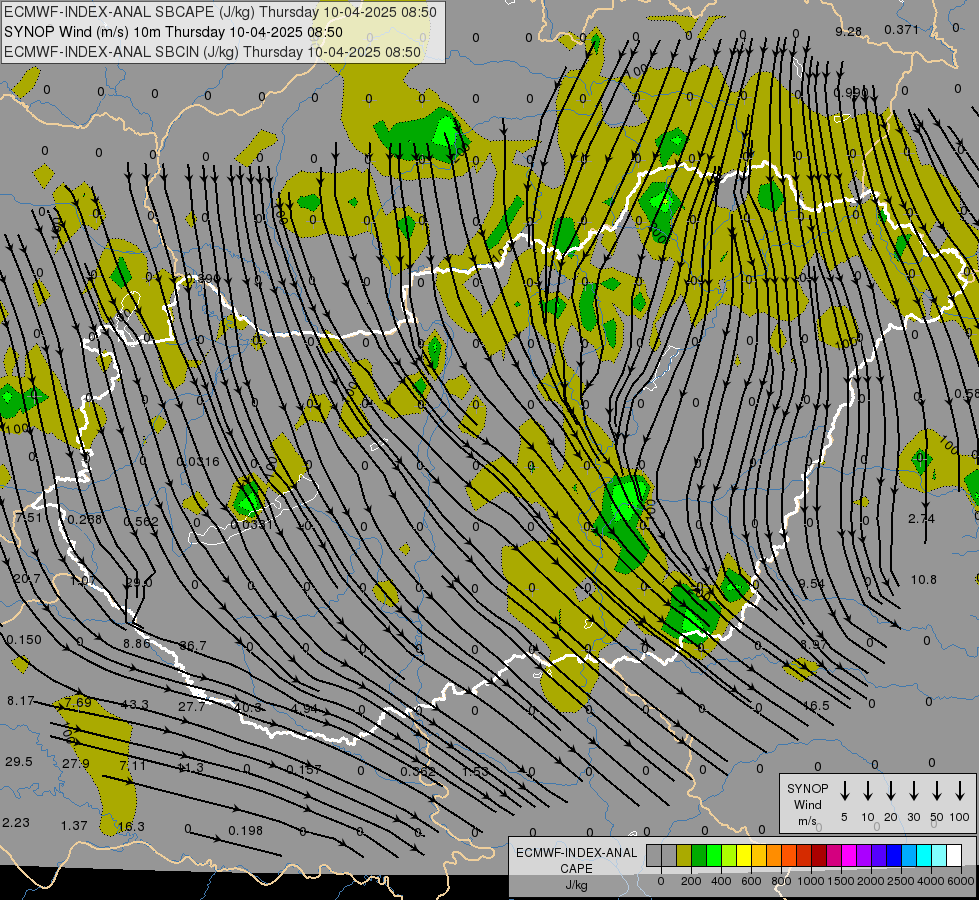Click the 10 m/s wind arrow in legend
The image size is (979, 900).
[867, 791]
